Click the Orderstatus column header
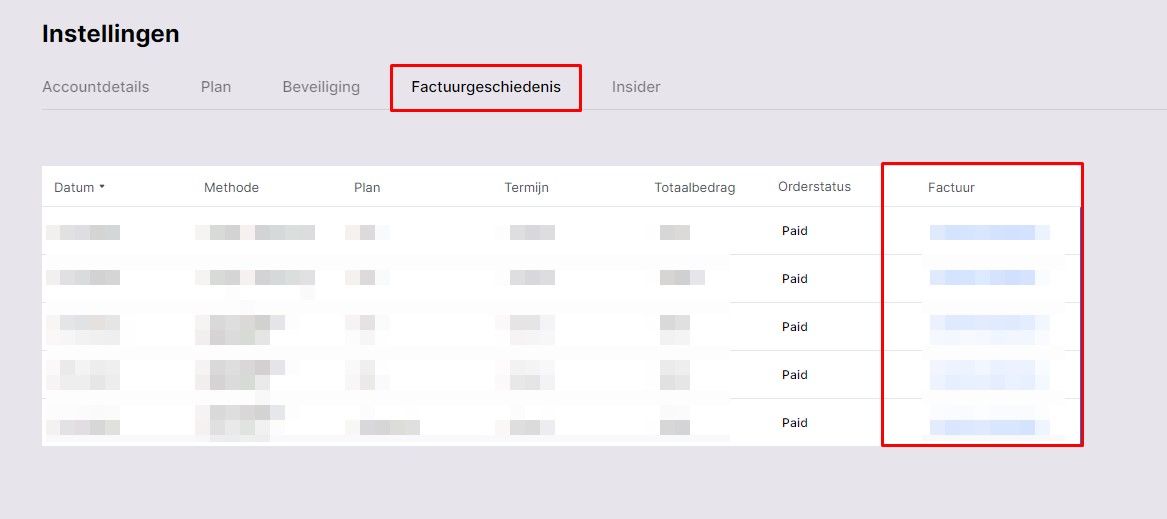1167x519 pixels. pyautogui.click(x=814, y=187)
